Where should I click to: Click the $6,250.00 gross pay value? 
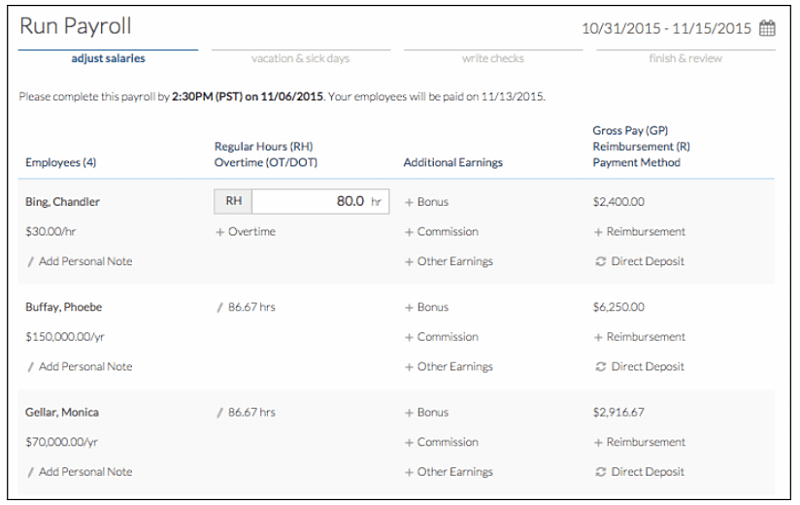coord(618,307)
